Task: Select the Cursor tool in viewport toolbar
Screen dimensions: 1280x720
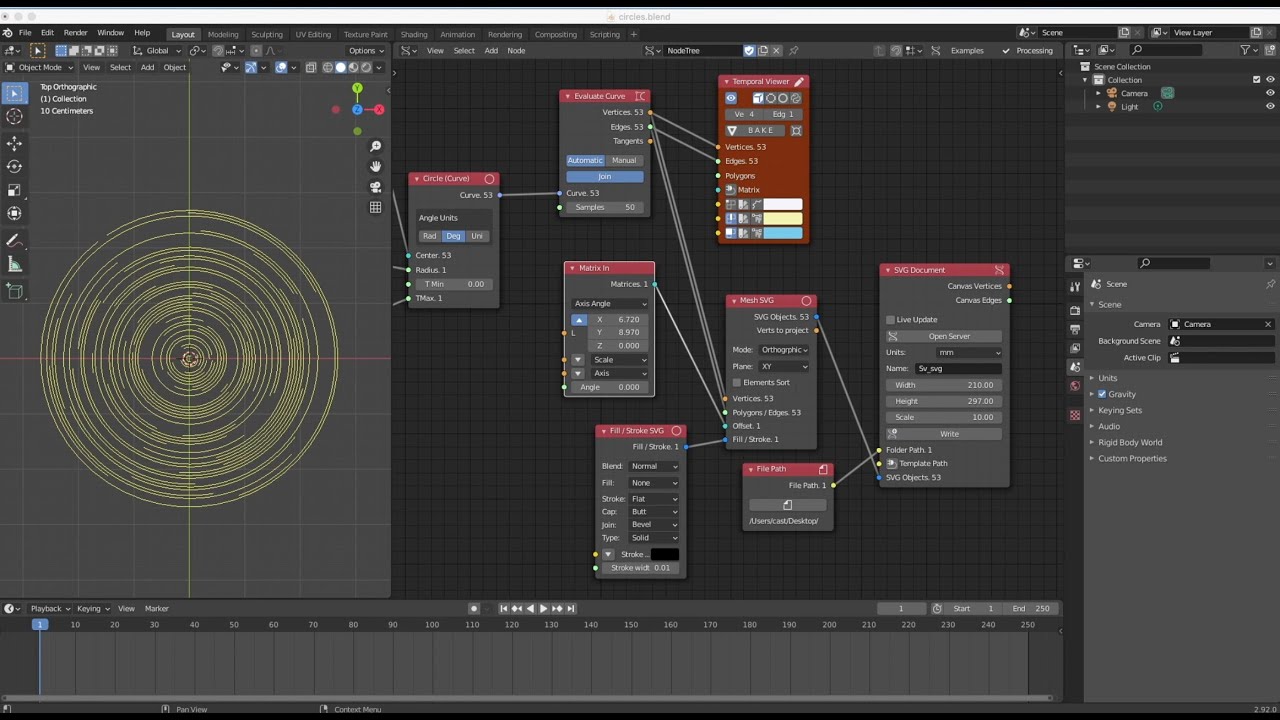Action: point(14,117)
